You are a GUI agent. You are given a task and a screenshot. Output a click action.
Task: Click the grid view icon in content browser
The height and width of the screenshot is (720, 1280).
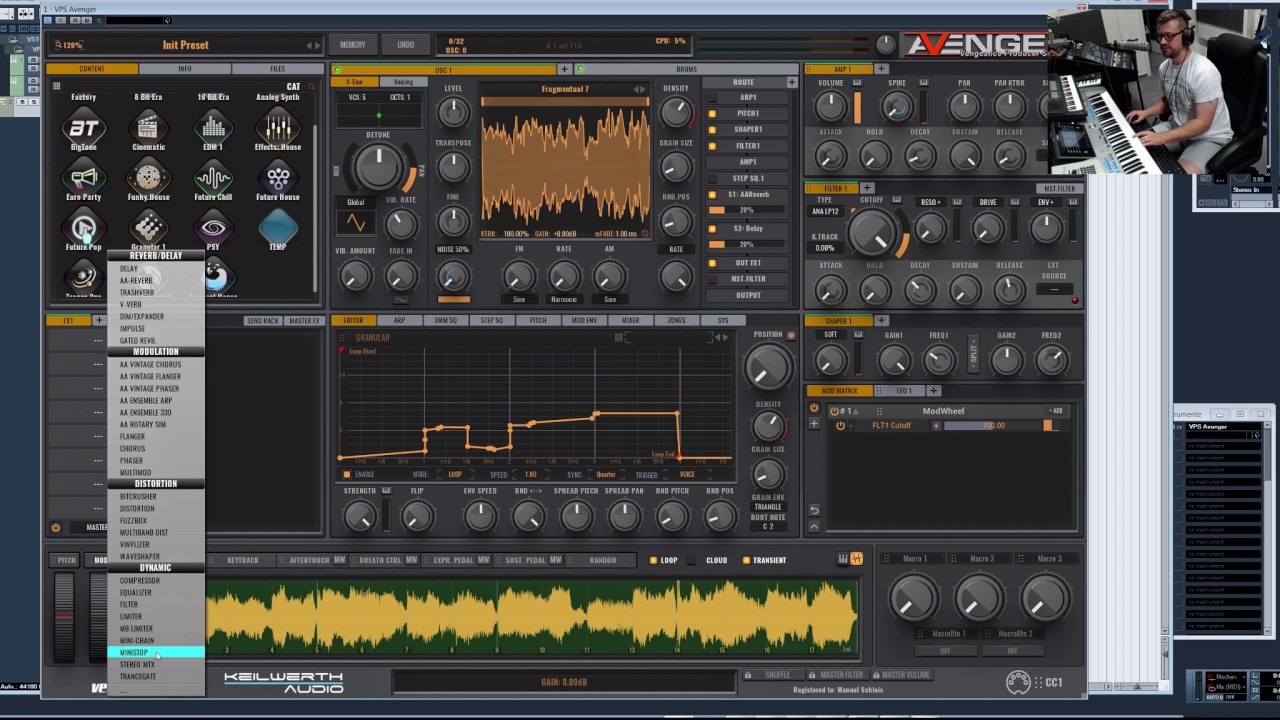pyautogui.click(x=57, y=86)
